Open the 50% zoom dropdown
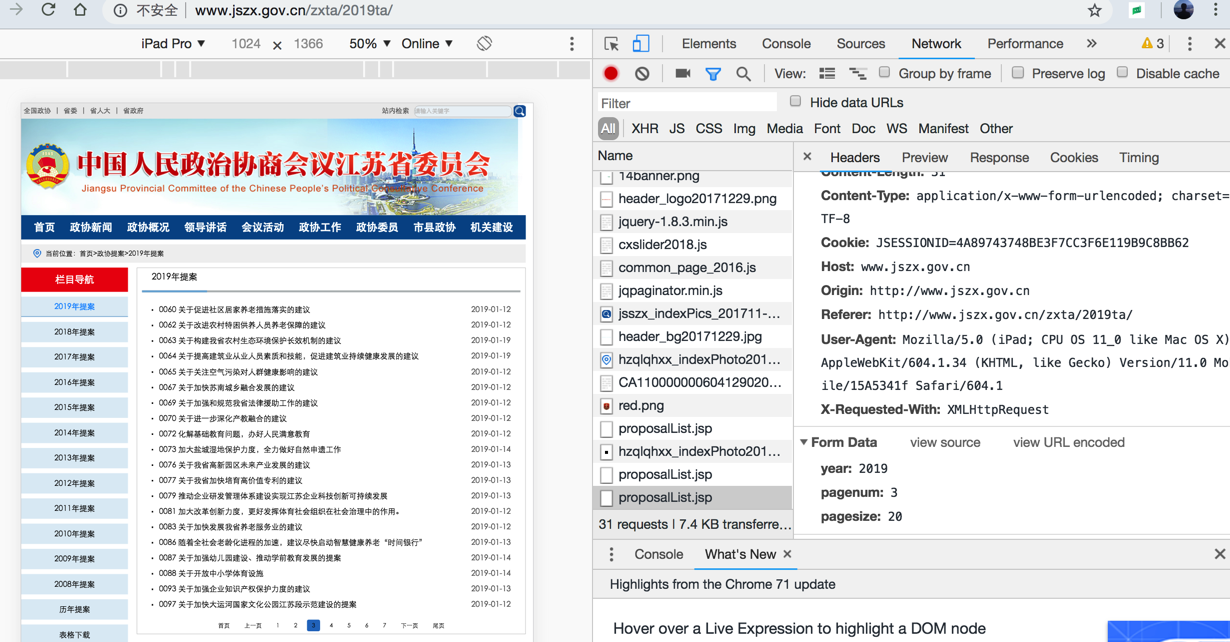This screenshot has width=1230, height=642. pyautogui.click(x=369, y=44)
